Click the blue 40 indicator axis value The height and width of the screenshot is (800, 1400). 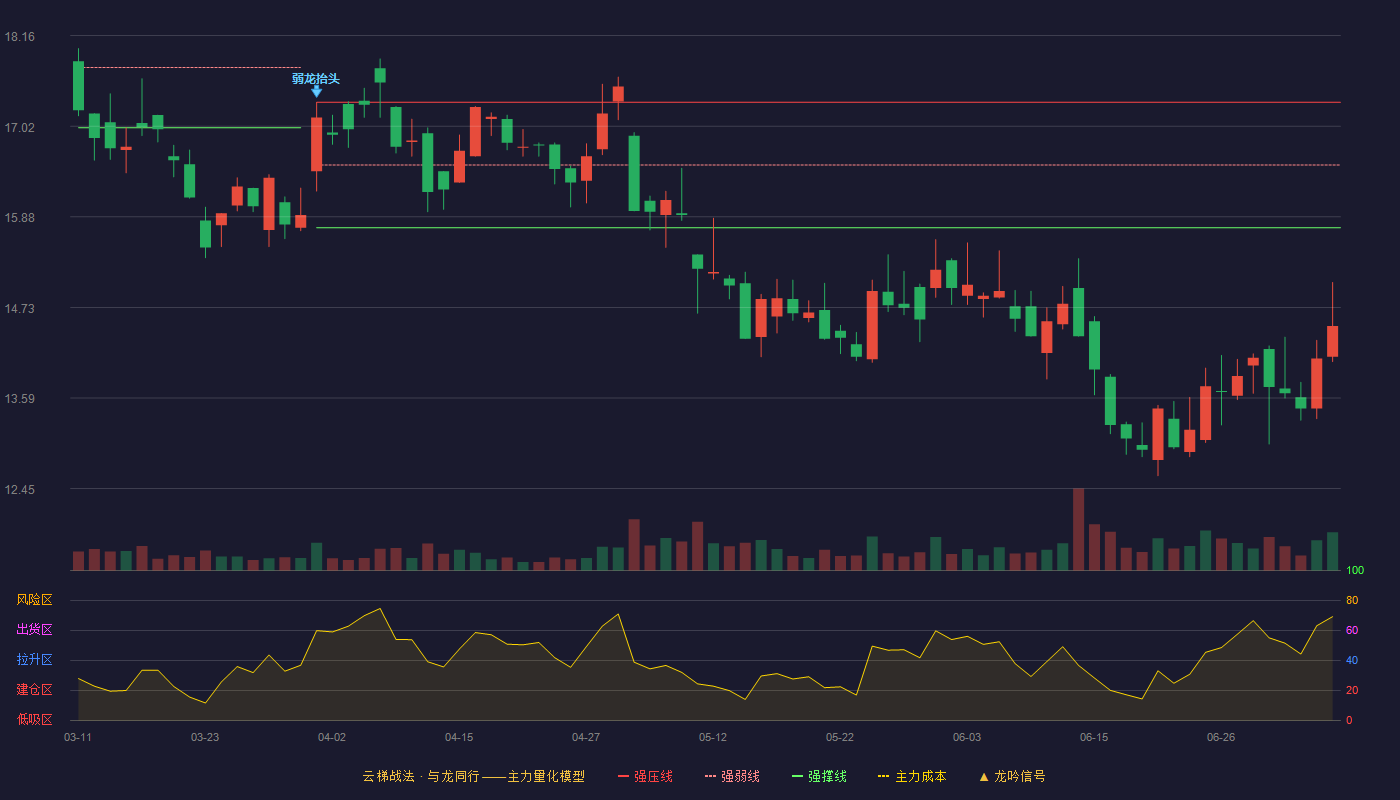pyautogui.click(x=1352, y=660)
